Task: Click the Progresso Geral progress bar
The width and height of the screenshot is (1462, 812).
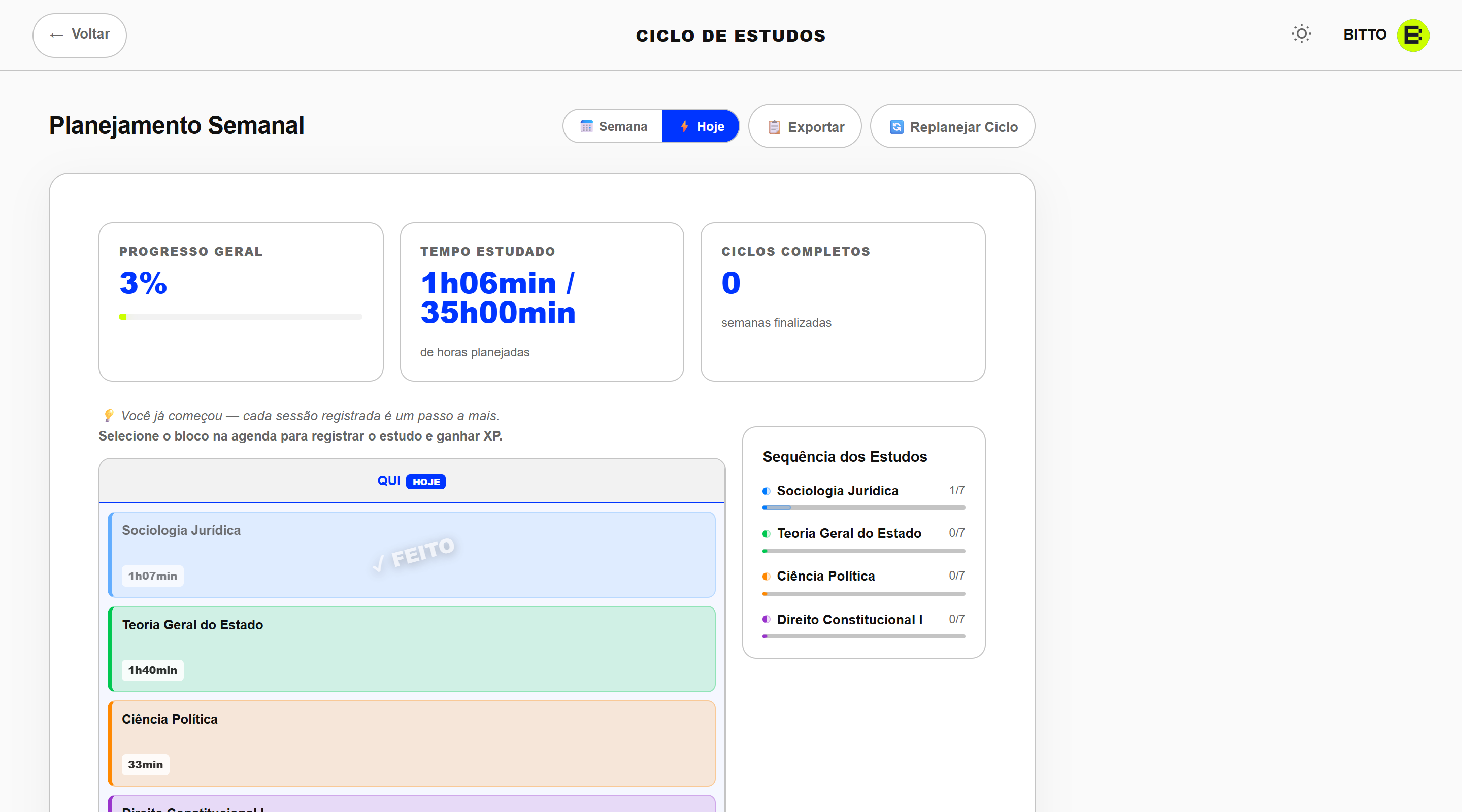Action: tap(241, 317)
